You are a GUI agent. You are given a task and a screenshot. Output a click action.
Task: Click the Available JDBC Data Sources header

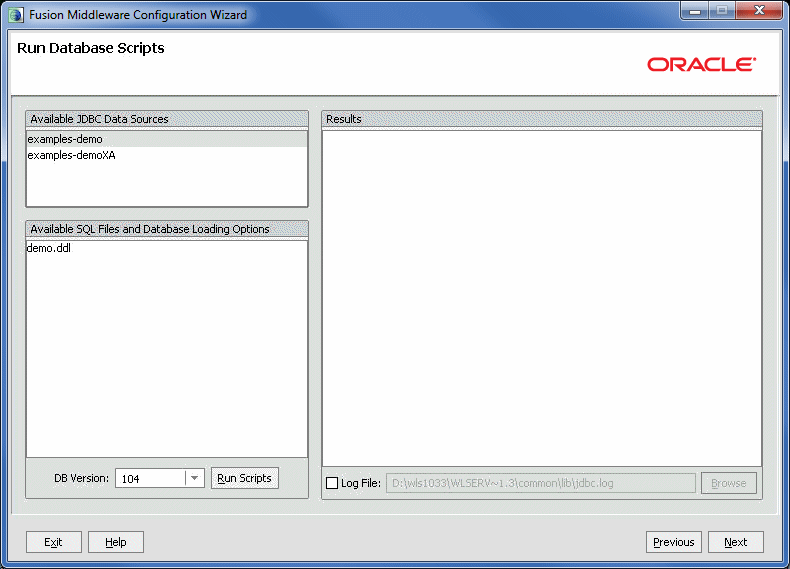(x=167, y=119)
